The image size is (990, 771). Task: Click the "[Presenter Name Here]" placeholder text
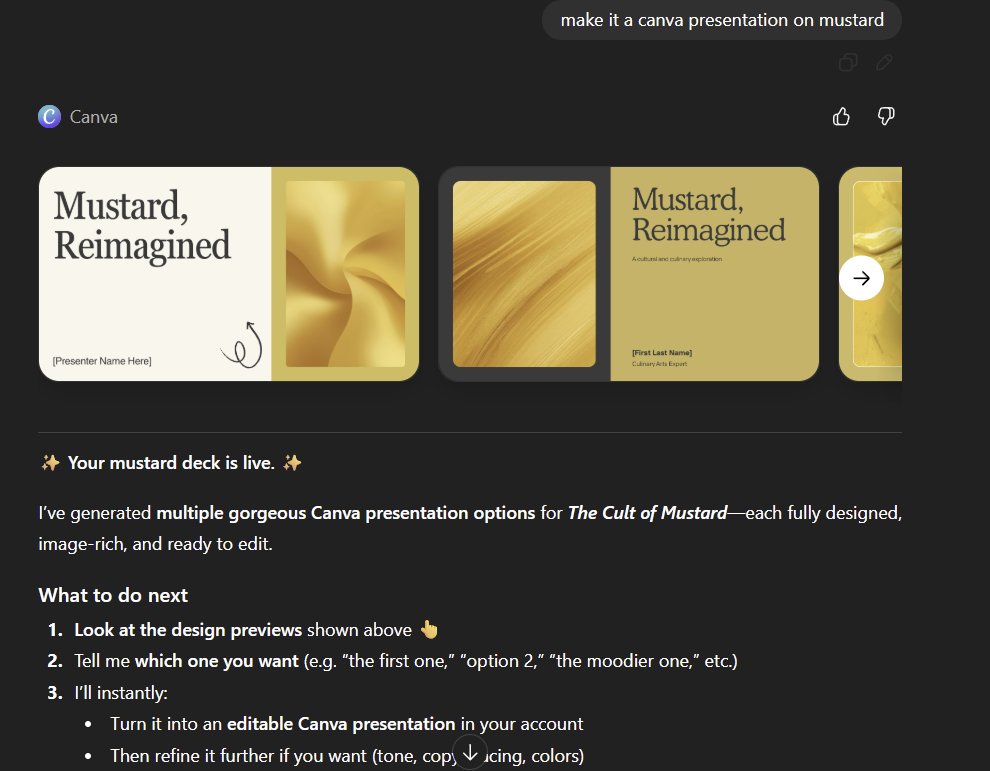tap(102, 360)
